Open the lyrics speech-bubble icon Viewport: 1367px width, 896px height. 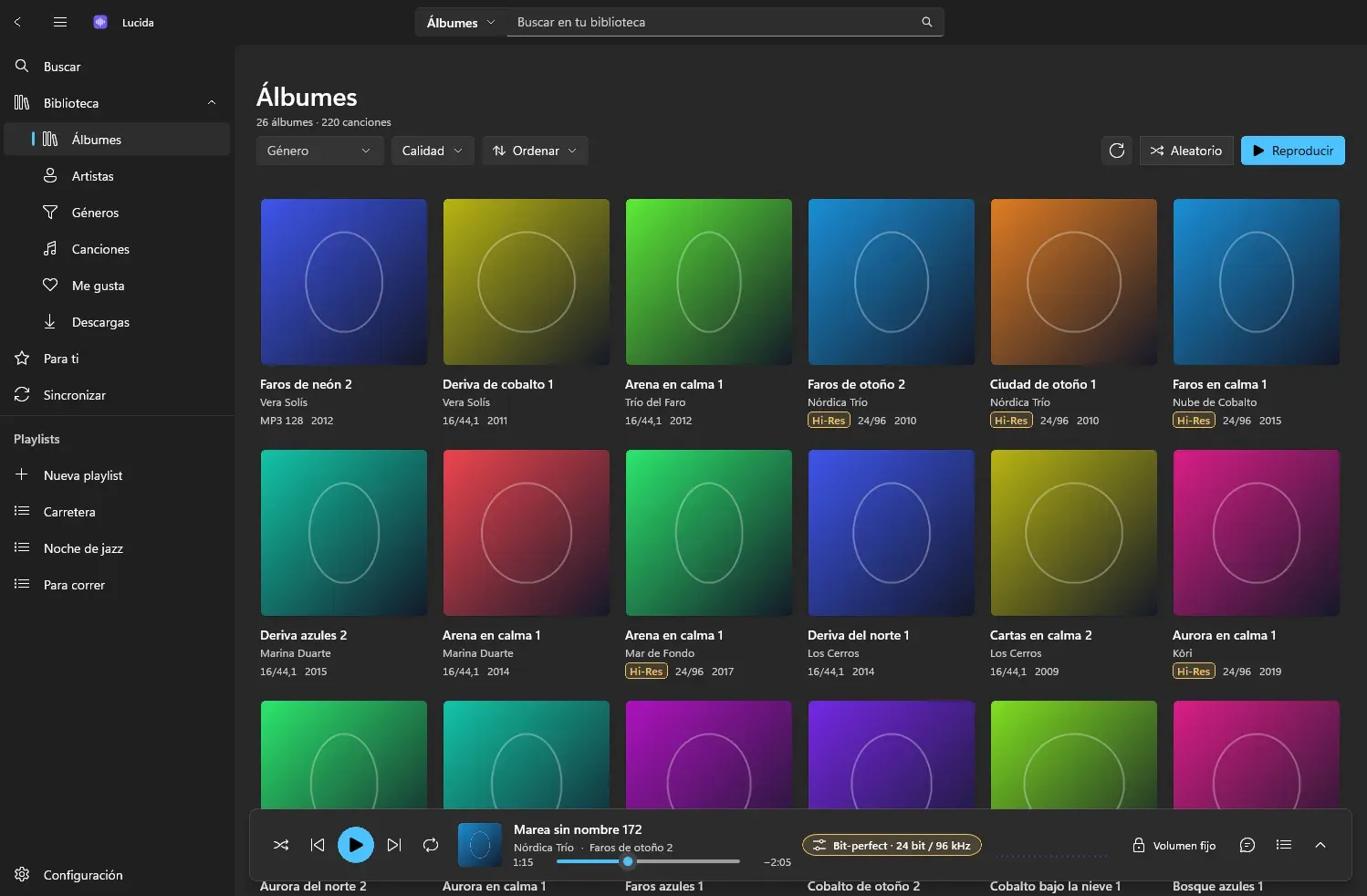(1247, 845)
